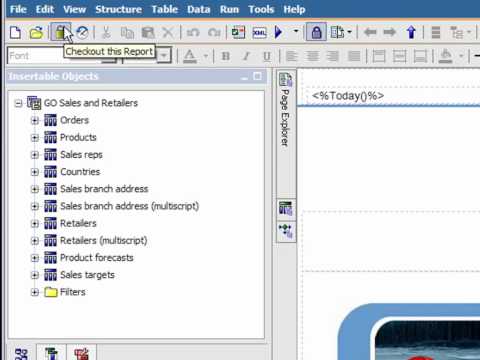Open the font color dropdown arrow

(205, 56)
